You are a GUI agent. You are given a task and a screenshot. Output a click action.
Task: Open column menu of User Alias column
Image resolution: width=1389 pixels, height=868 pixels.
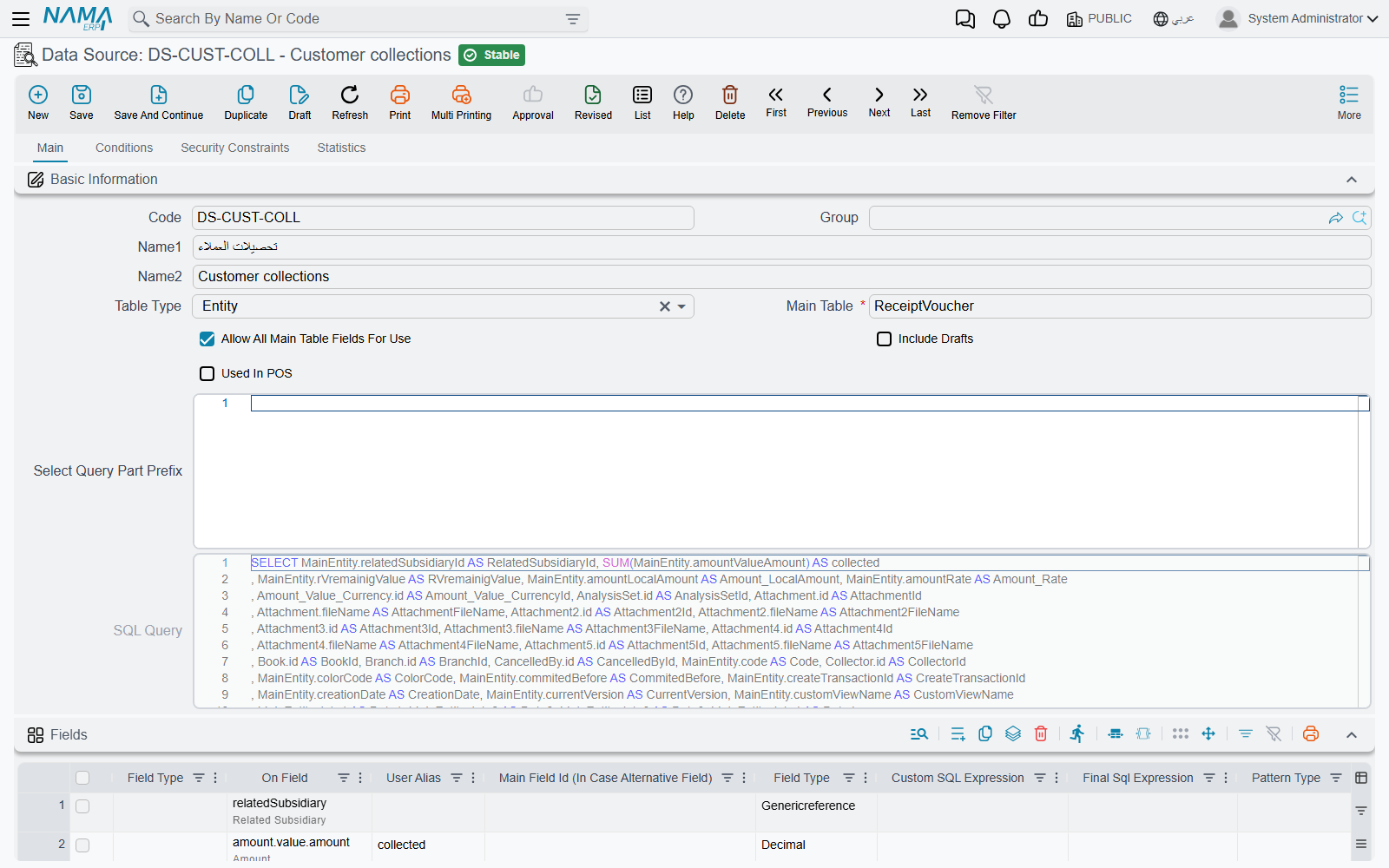pos(473,778)
